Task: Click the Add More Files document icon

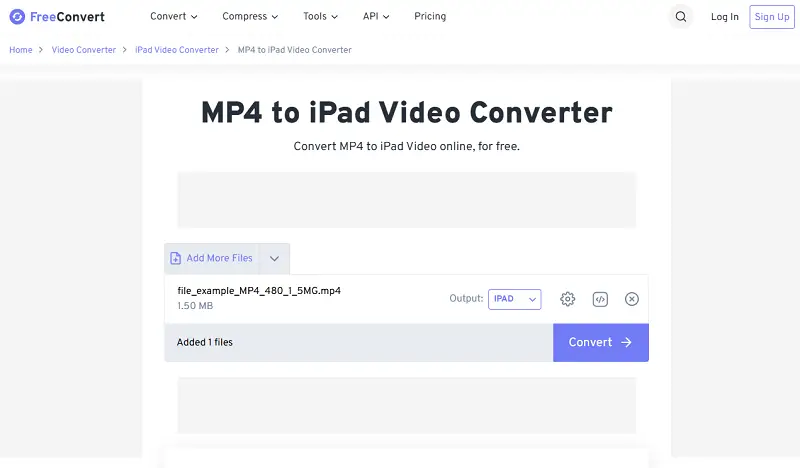Action: click(176, 258)
